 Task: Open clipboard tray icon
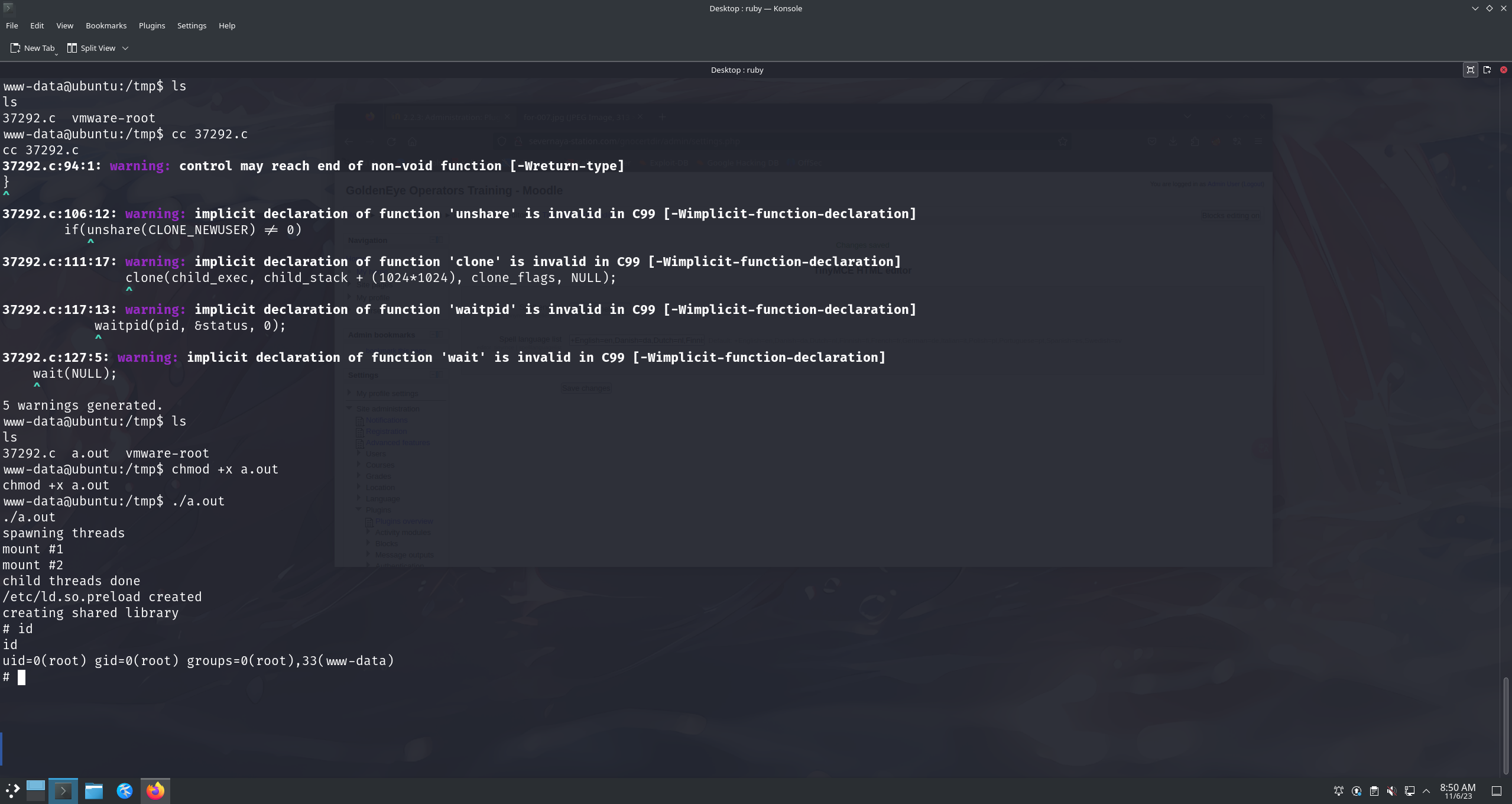pyautogui.click(x=1374, y=791)
